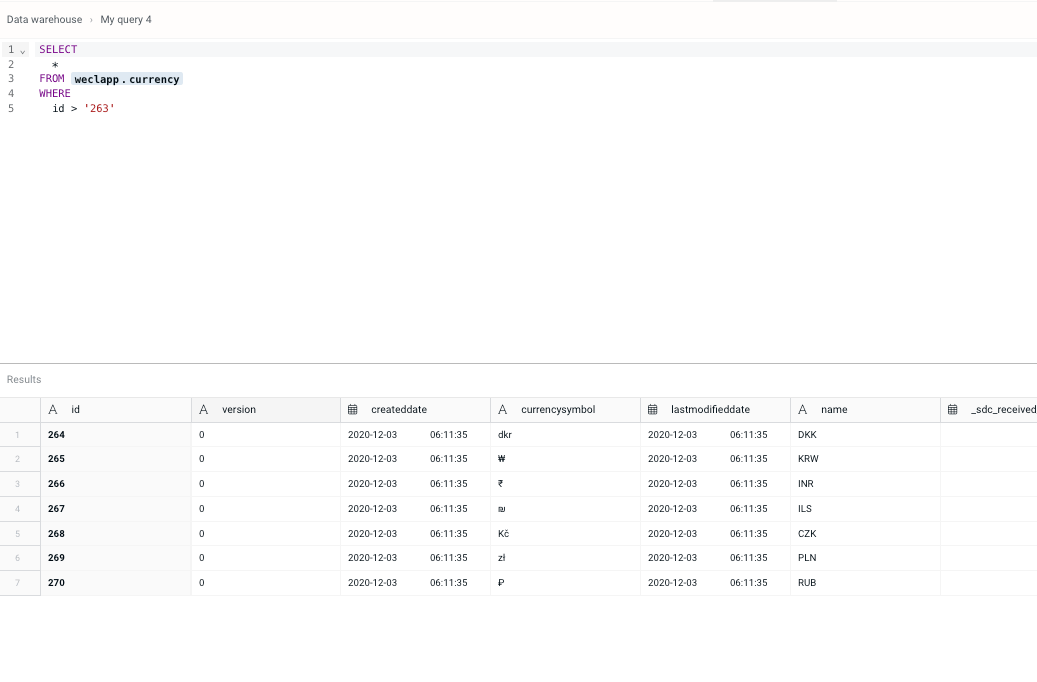Select the shekel symbol cell in ILS row
The height and width of the screenshot is (682, 1037).
point(565,509)
